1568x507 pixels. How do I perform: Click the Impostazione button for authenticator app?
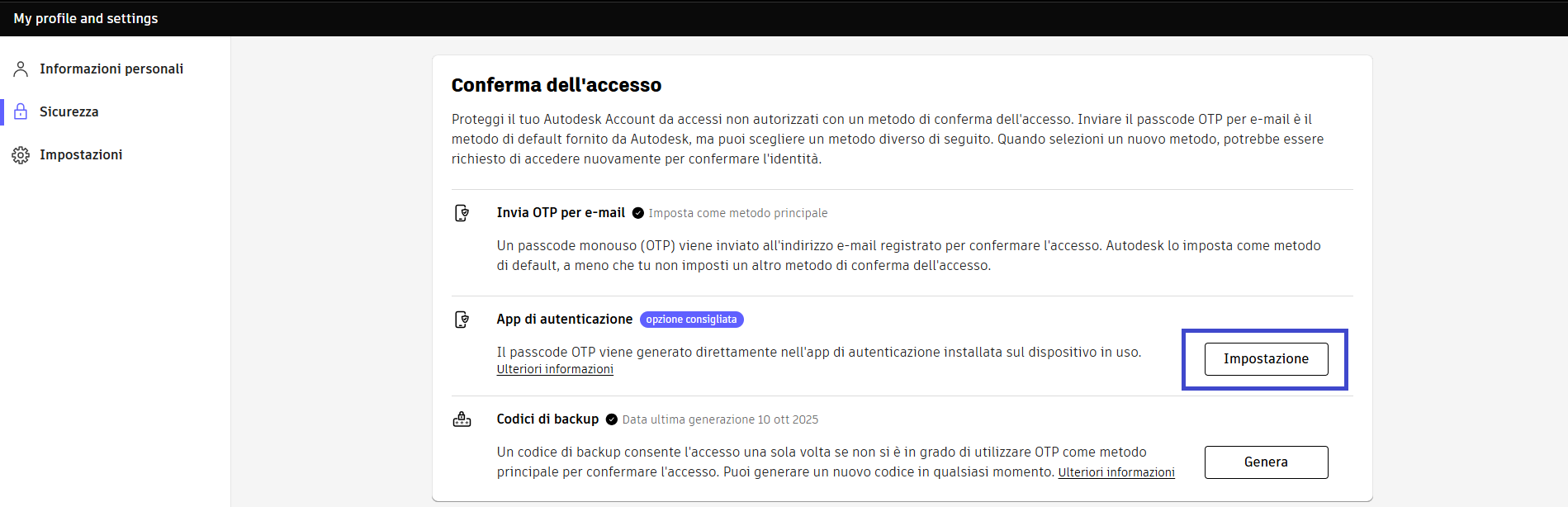[x=1266, y=359]
